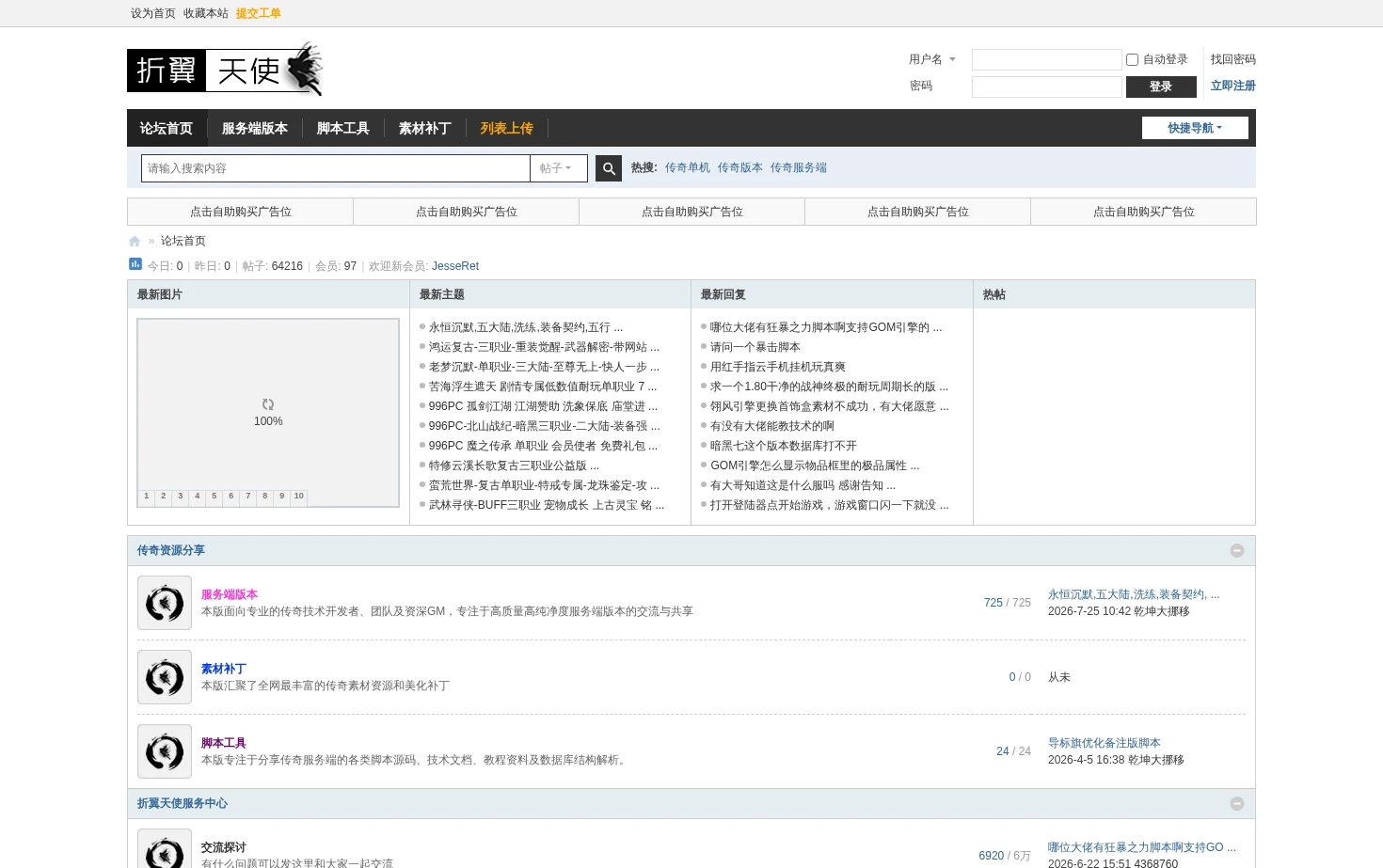1383x868 pixels.
Task: Click the 登录 button
Action: (x=1161, y=87)
